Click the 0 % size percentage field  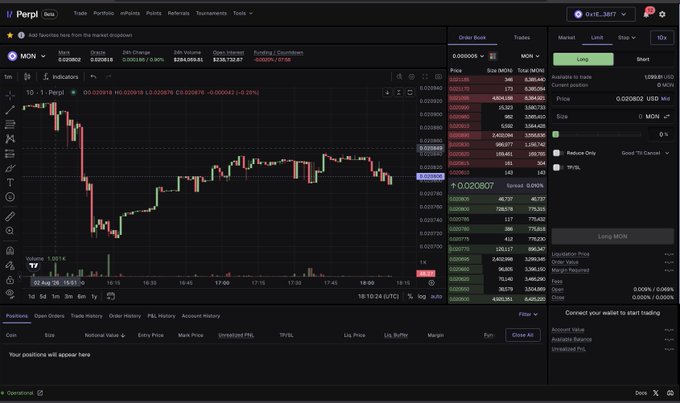tap(661, 134)
